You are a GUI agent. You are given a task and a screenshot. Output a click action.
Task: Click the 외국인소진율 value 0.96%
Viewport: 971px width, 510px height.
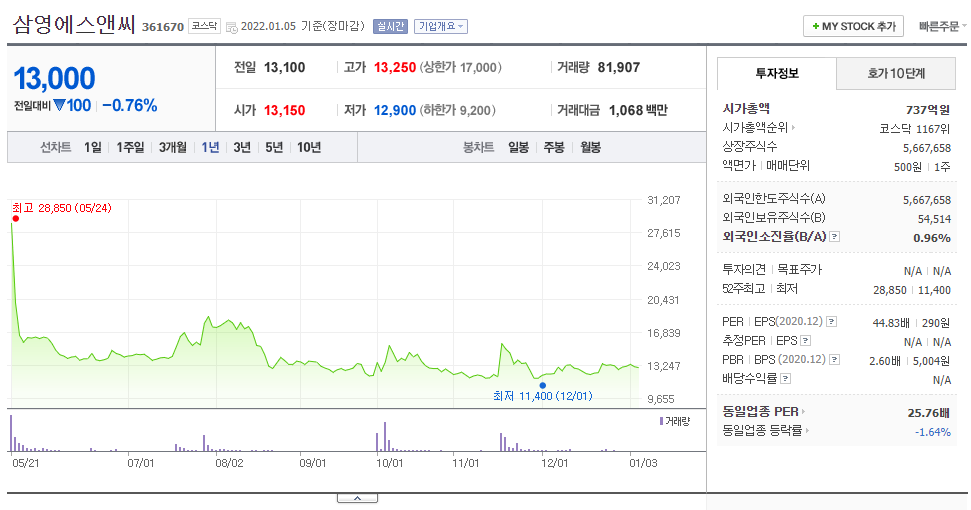click(x=931, y=238)
